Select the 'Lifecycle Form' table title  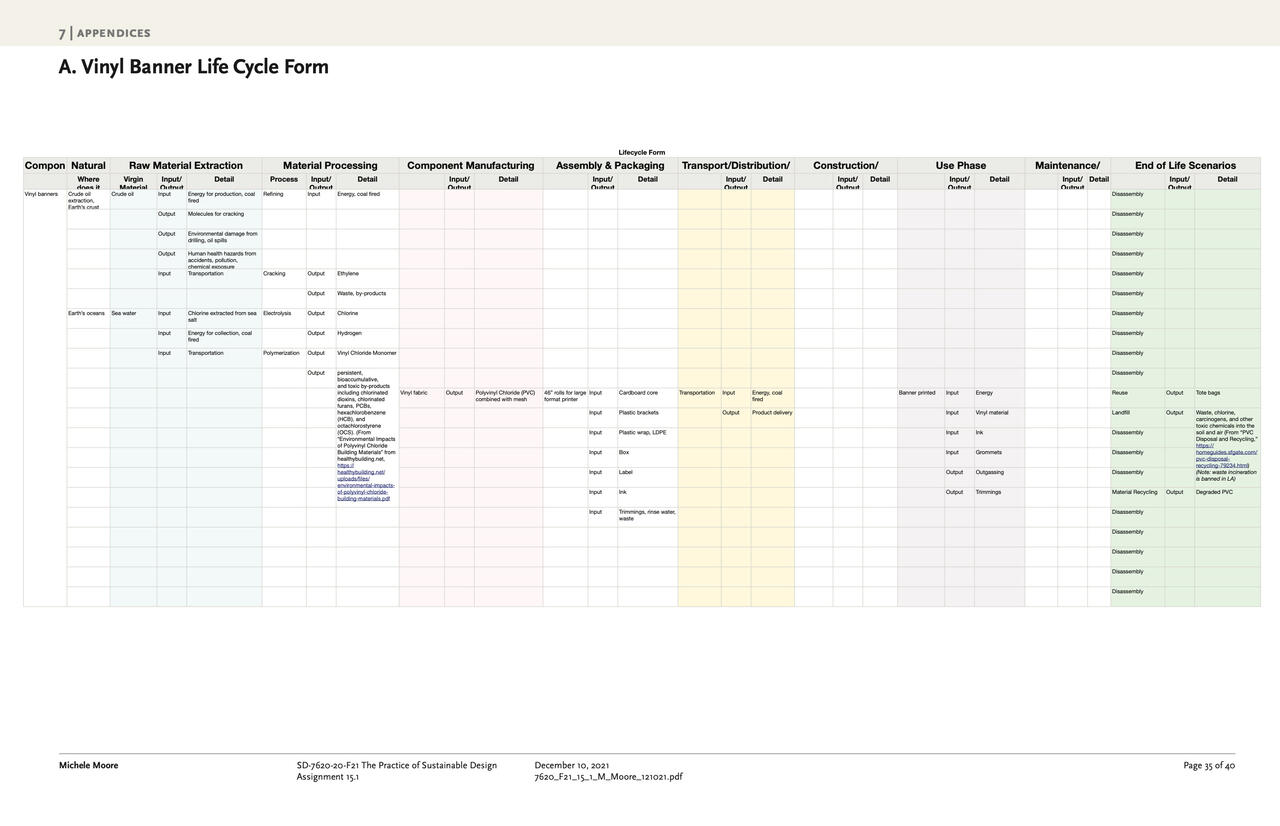click(x=641, y=153)
